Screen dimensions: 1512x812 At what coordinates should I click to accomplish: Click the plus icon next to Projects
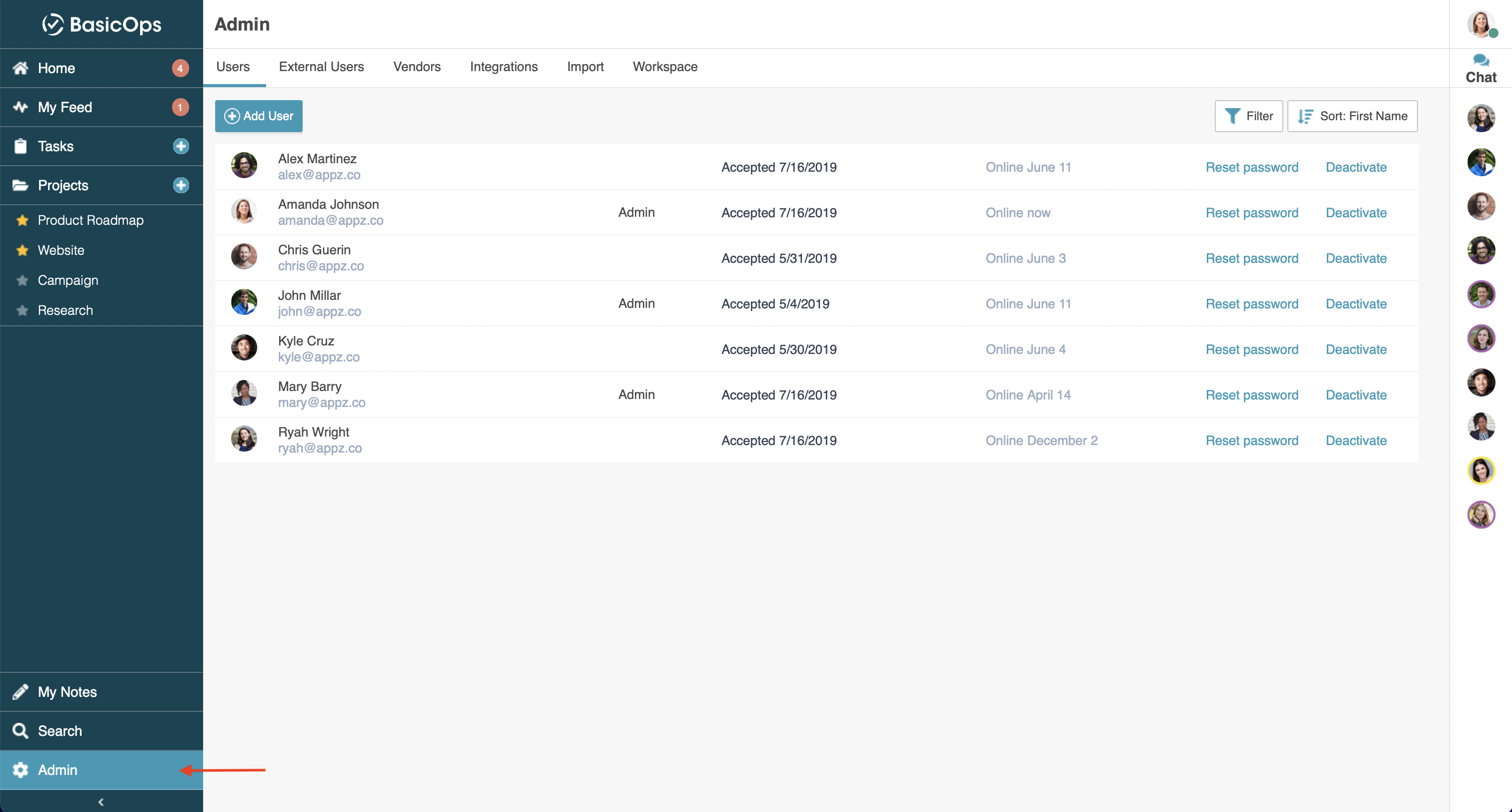[181, 186]
